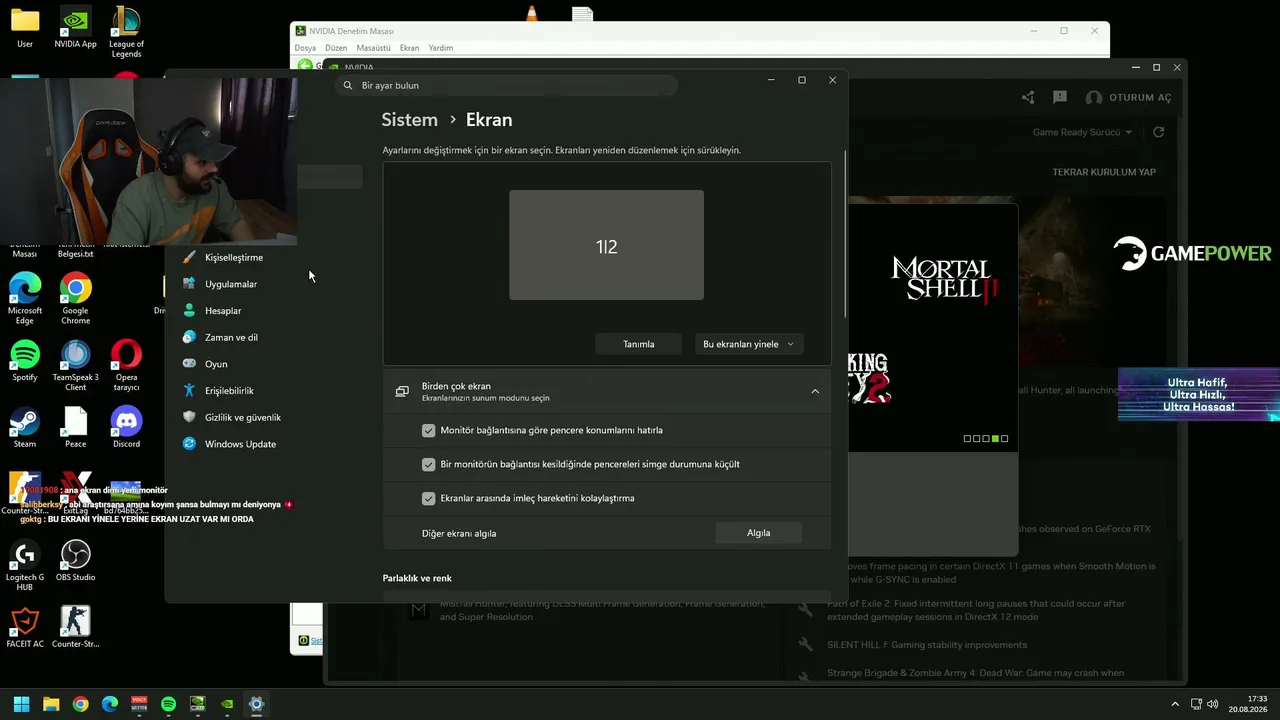Open Game Ready Sürücü dropdown
The image size is (1280, 720).
pyautogui.click(x=1083, y=132)
